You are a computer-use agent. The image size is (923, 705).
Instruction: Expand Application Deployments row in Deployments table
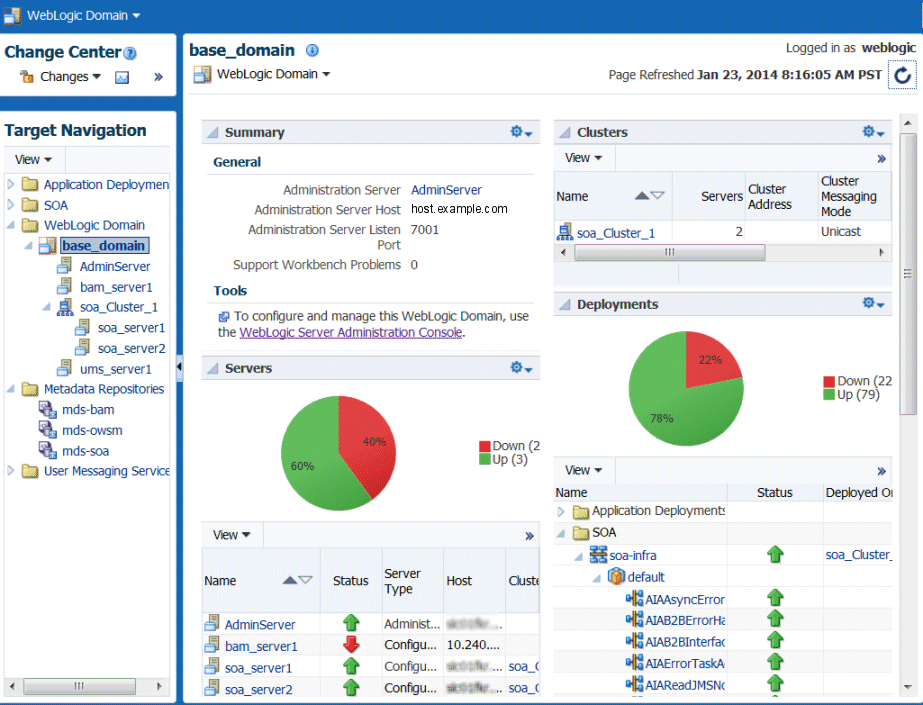561,511
